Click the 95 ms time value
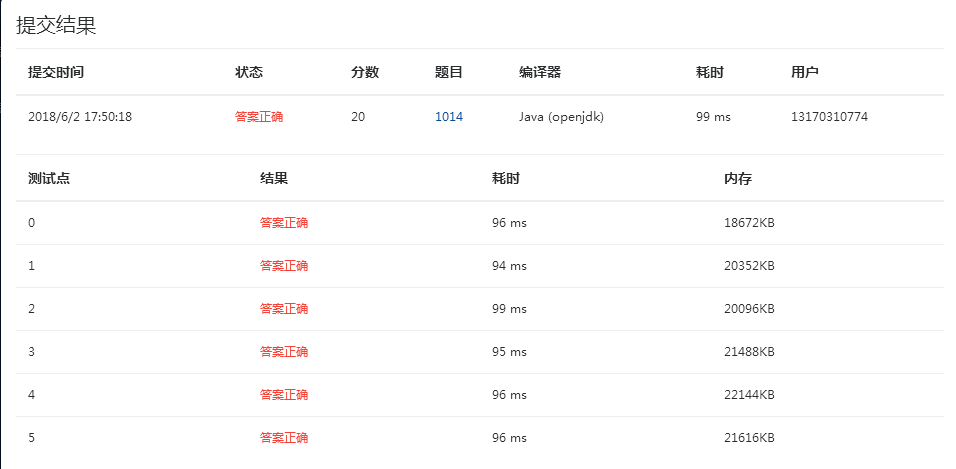Screen dimensions: 956x469 509,352
